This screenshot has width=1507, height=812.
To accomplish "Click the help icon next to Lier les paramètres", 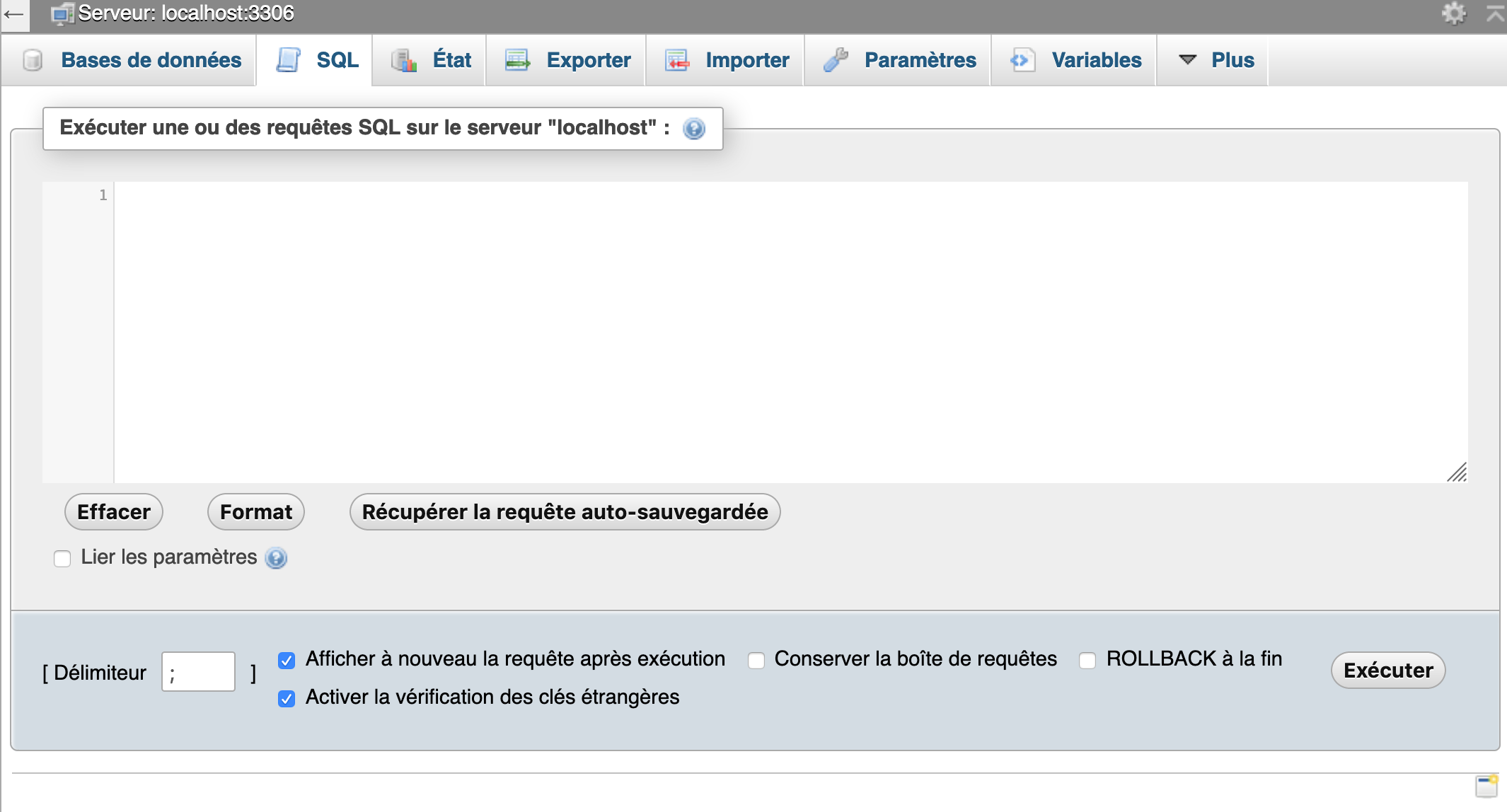I will [x=276, y=558].
